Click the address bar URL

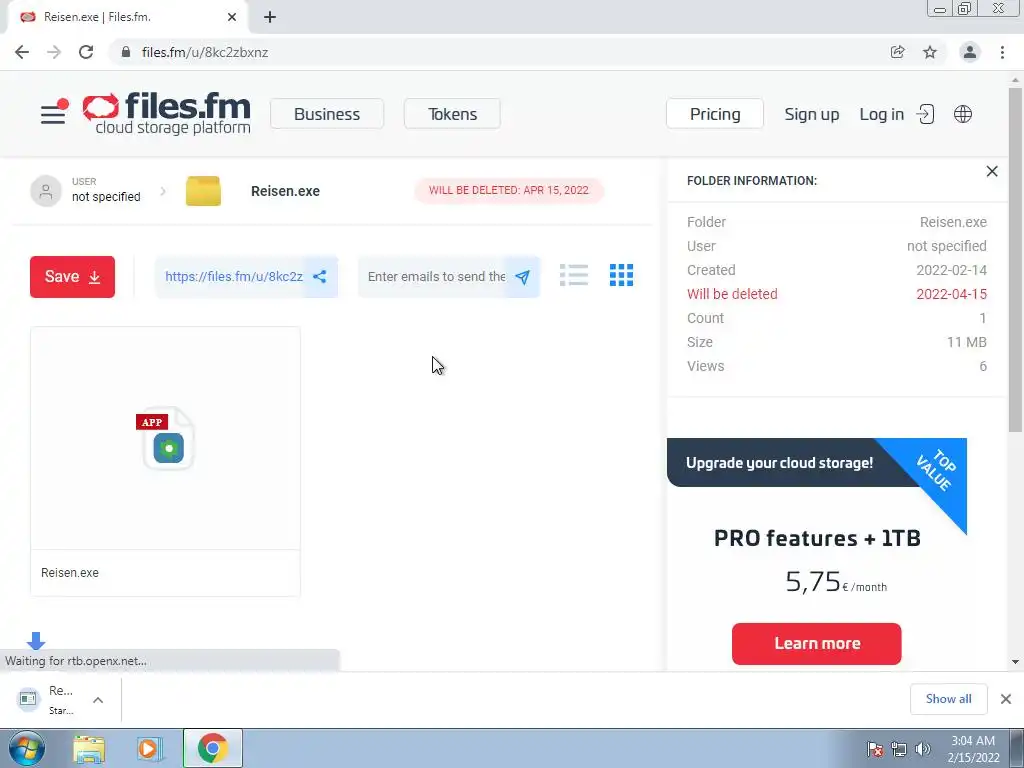point(205,52)
